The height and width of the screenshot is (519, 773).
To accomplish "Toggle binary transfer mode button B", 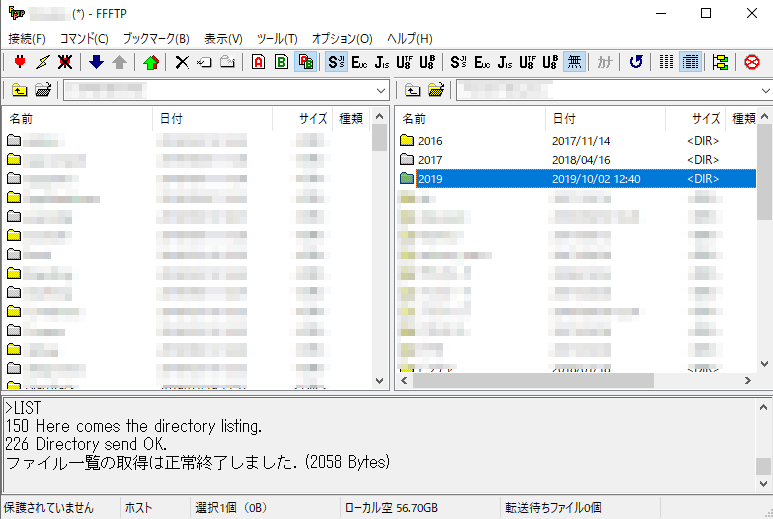I will (281, 62).
